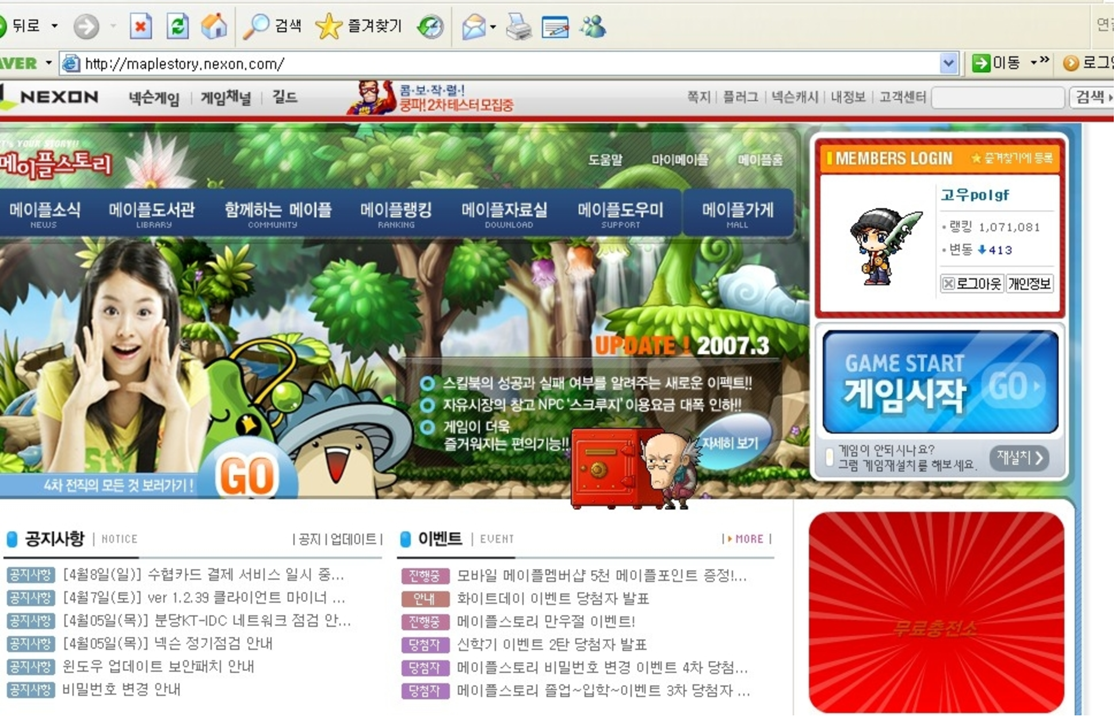This screenshot has width=1115, height=720.
Task: Click the 쿵파 2차 테스터모집 banner
Action: click(431, 97)
